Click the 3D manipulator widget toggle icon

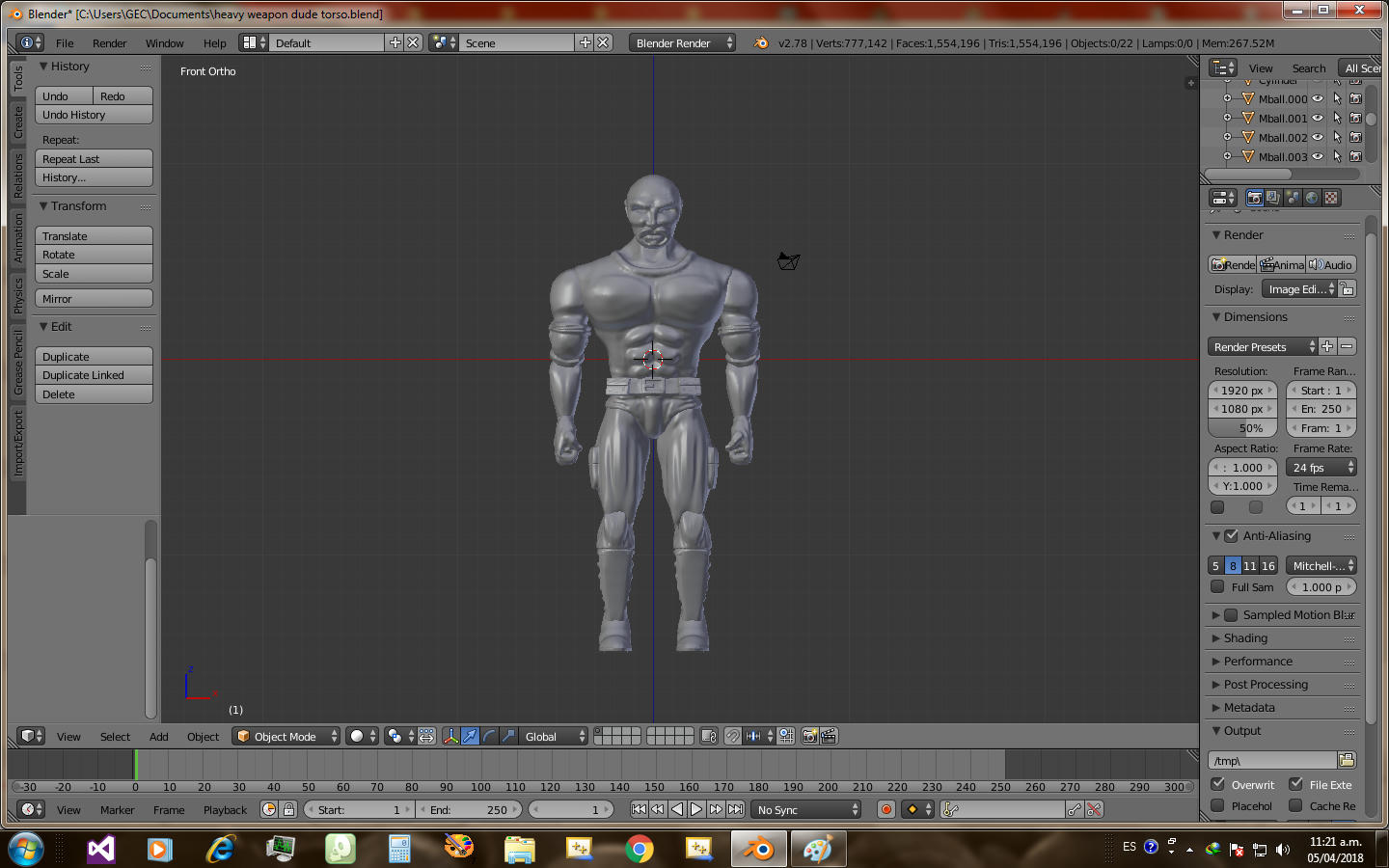(x=450, y=736)
